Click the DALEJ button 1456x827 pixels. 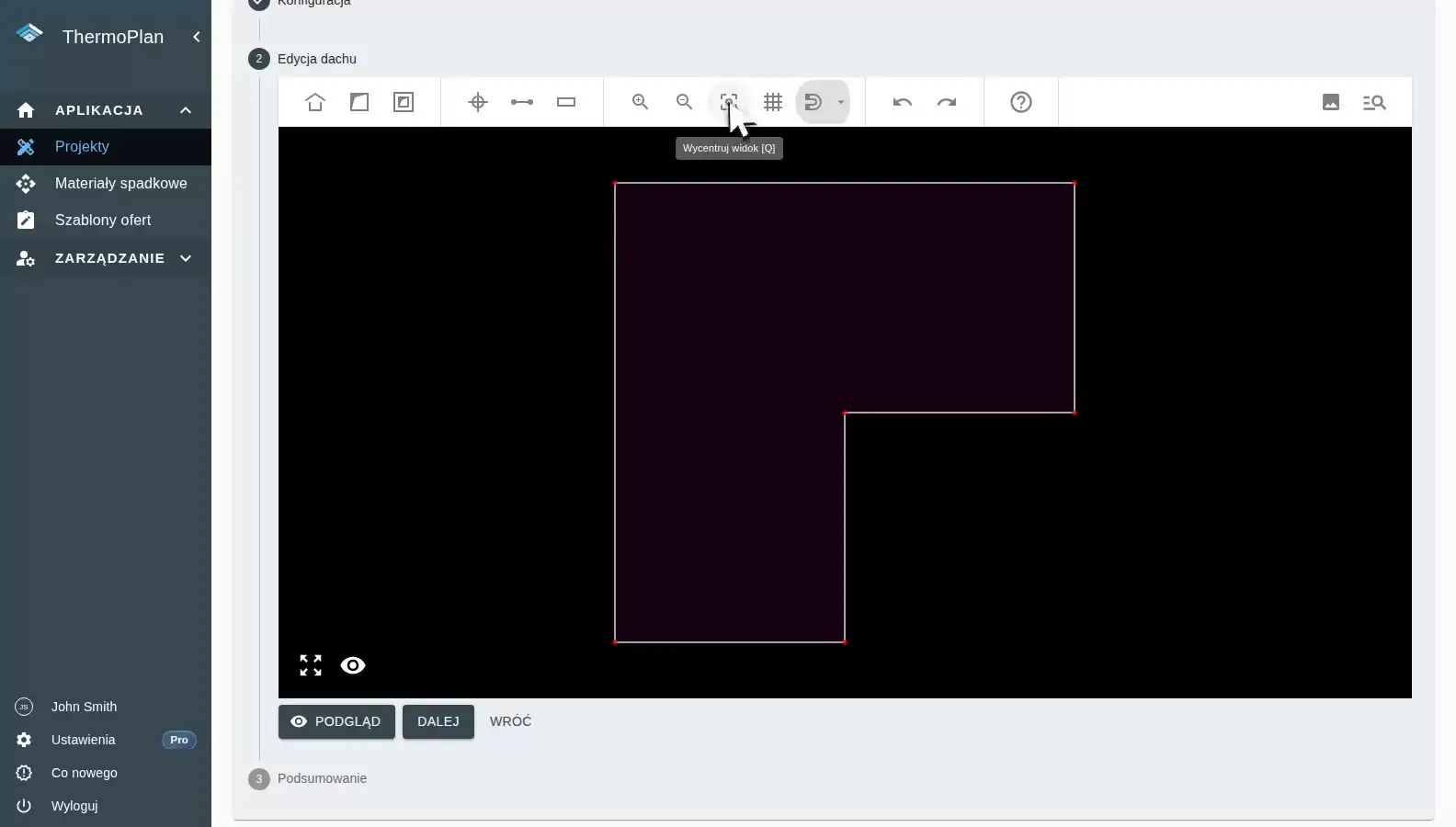coord(438,721)
